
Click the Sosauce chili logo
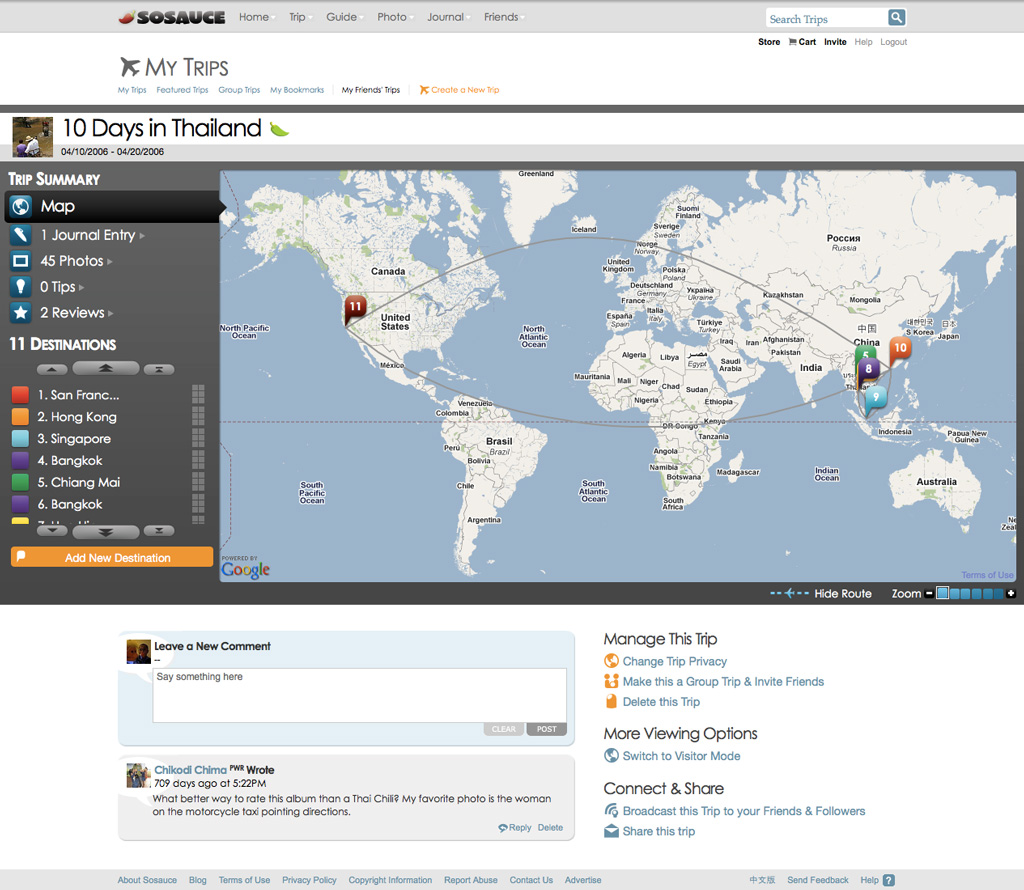(172, 18)
